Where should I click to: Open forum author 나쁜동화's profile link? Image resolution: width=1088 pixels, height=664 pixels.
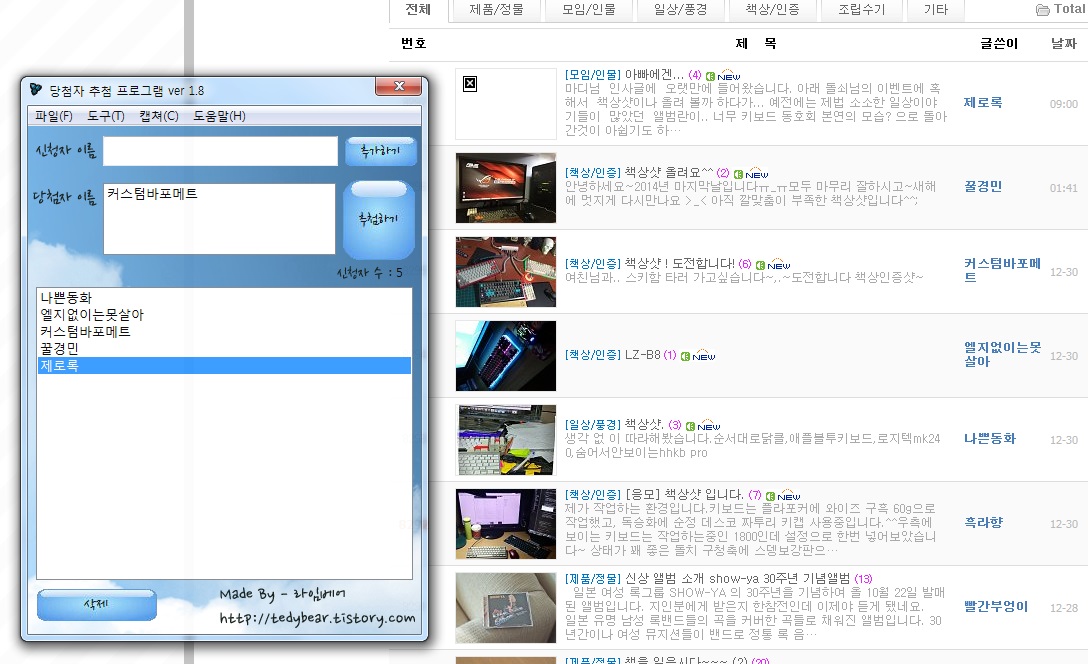coord(989,439)
